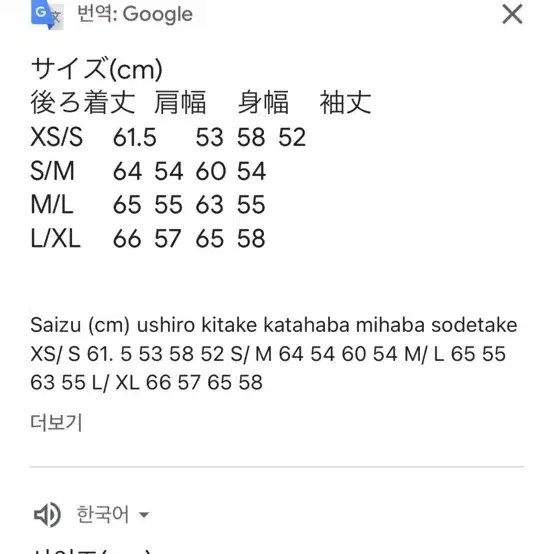Click the 肩幅 column header
Viewport: 554px width, 554px height.
click(180, 102)
